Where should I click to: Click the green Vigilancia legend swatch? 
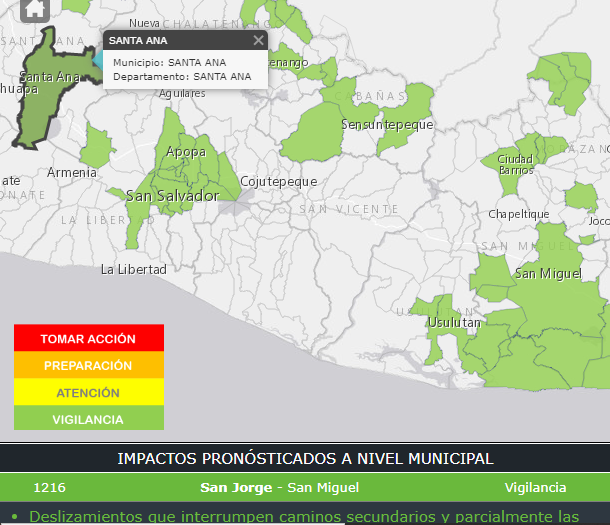tap(89, 420)
